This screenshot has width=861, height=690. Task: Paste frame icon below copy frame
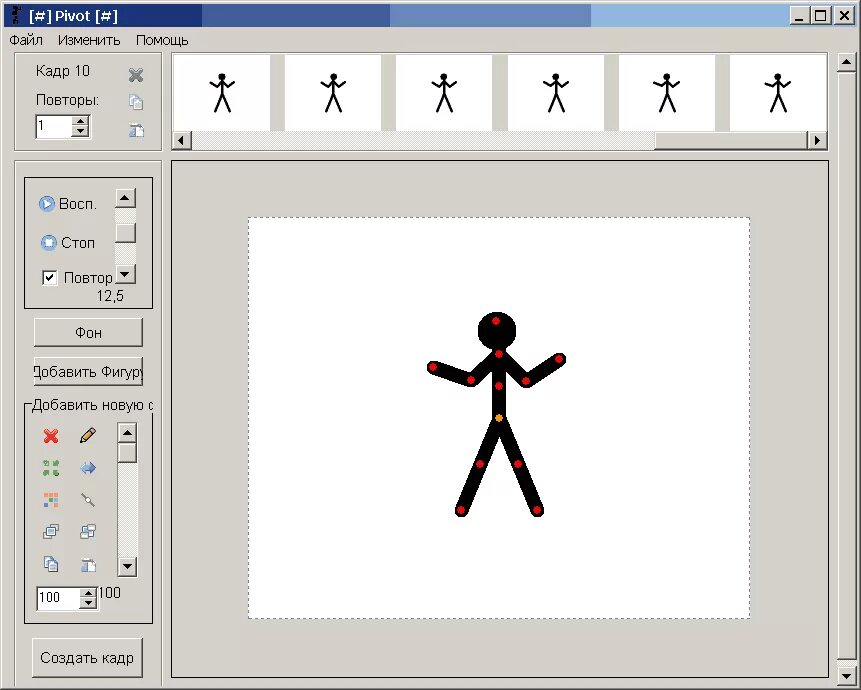coord(136,130)
